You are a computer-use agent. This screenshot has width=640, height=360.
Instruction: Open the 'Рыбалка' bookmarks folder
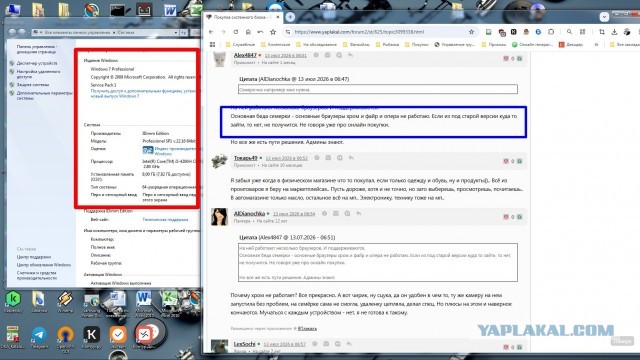tap(387, 44)
